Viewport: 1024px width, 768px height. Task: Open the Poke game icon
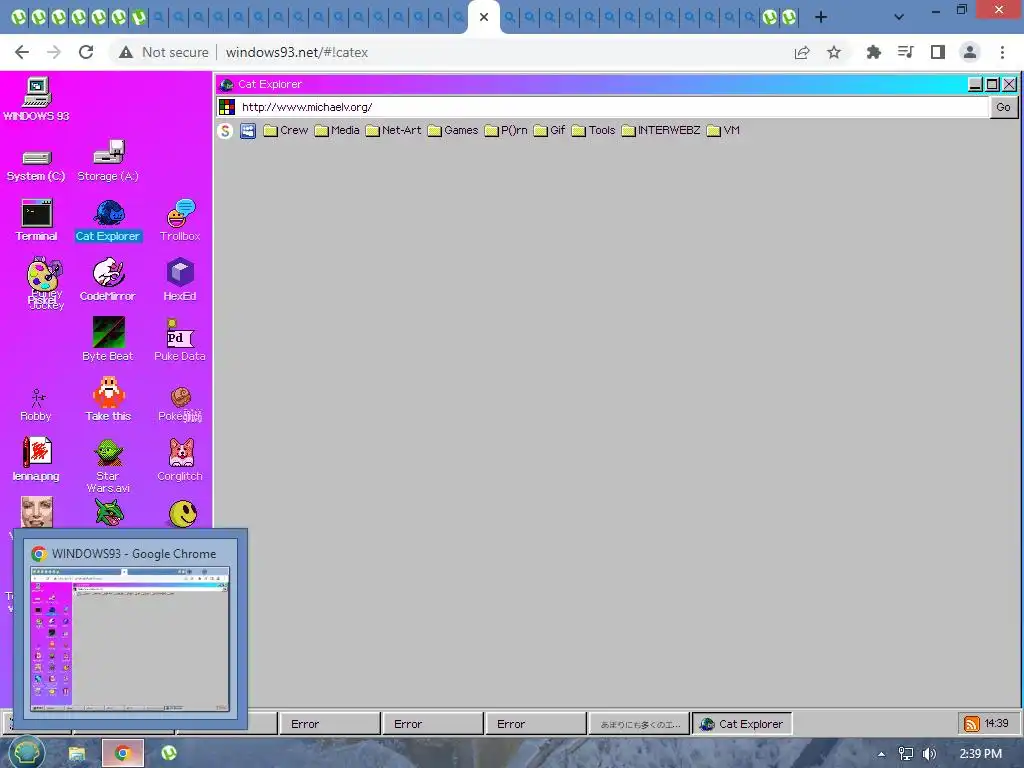pyautogui.click(x=180, y=404)
